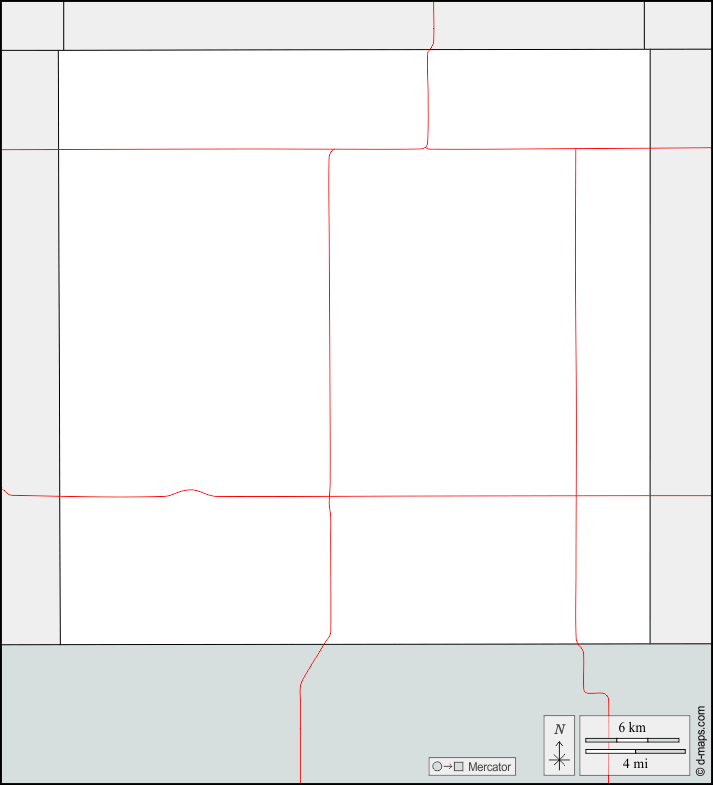Click the diagonal red road segment in the blue-gray region

point(315,659)
